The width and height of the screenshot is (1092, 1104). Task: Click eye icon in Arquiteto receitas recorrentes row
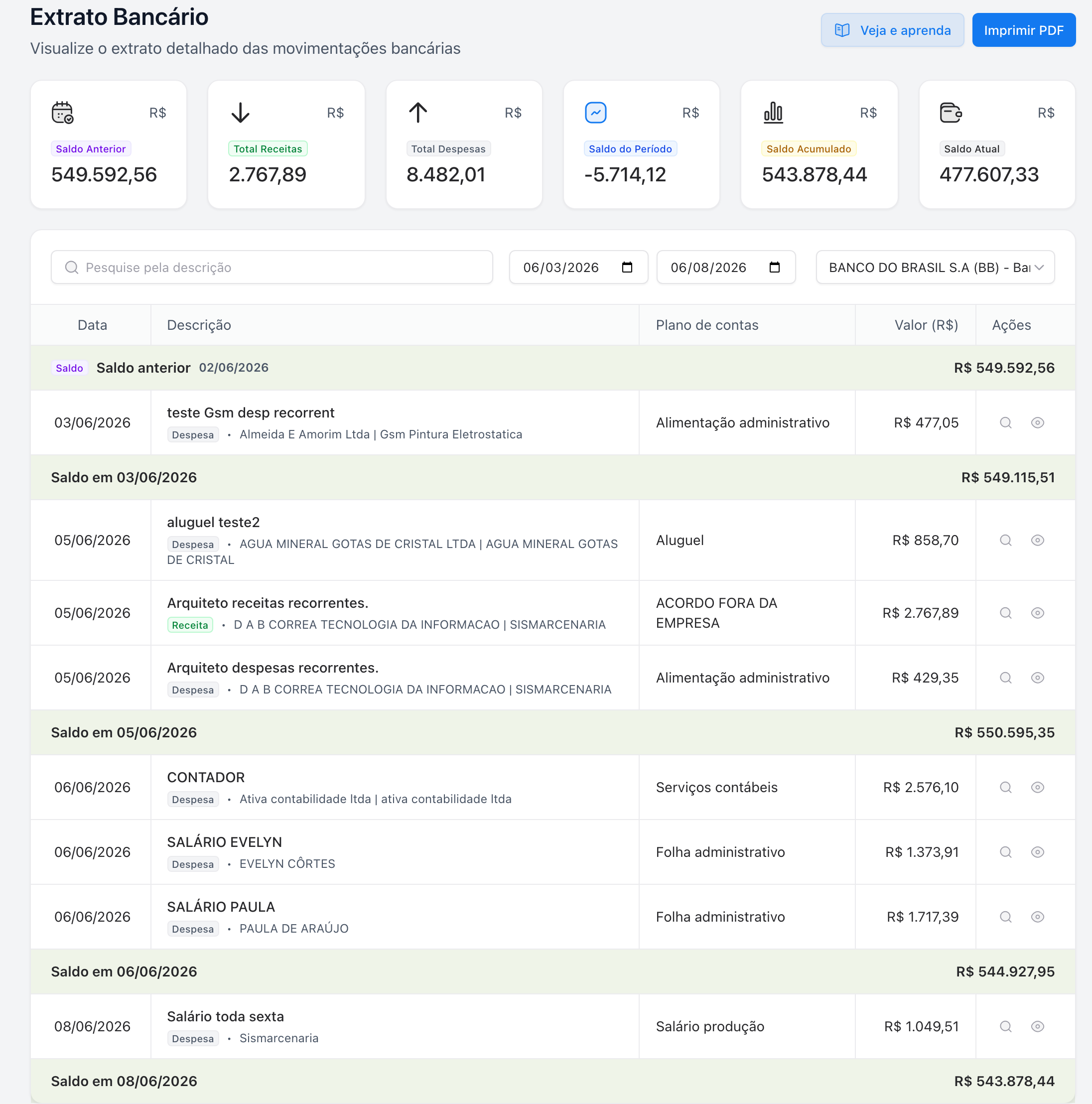pyautogui.click(x=1038, y=613)
